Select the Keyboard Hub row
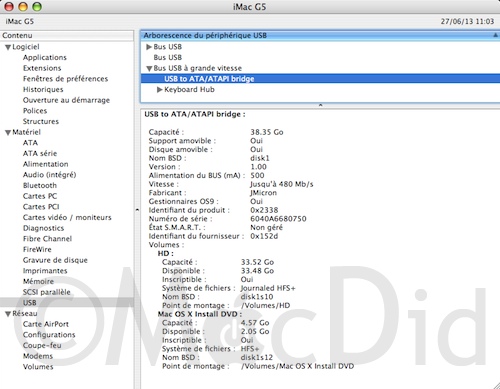This screenshot has height=389, width=500. click(320, 89)
